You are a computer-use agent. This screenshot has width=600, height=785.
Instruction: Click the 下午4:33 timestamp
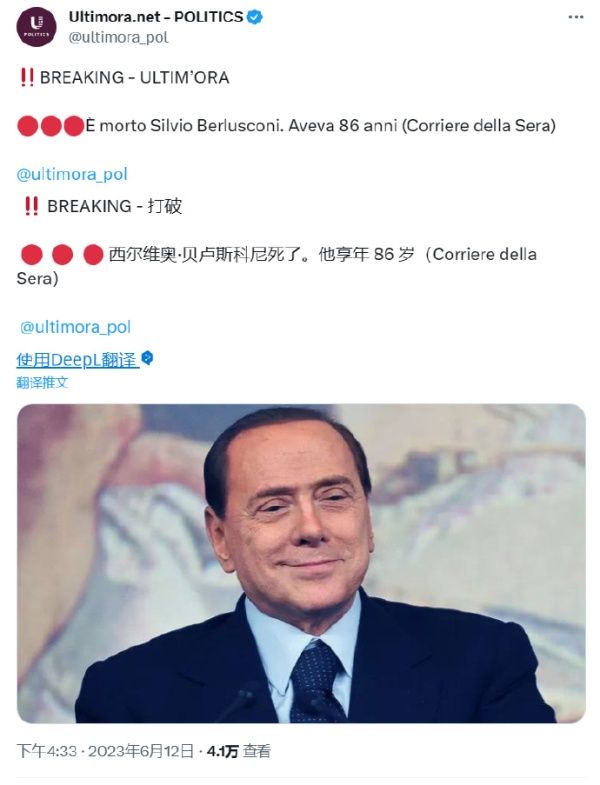(47, 751)
